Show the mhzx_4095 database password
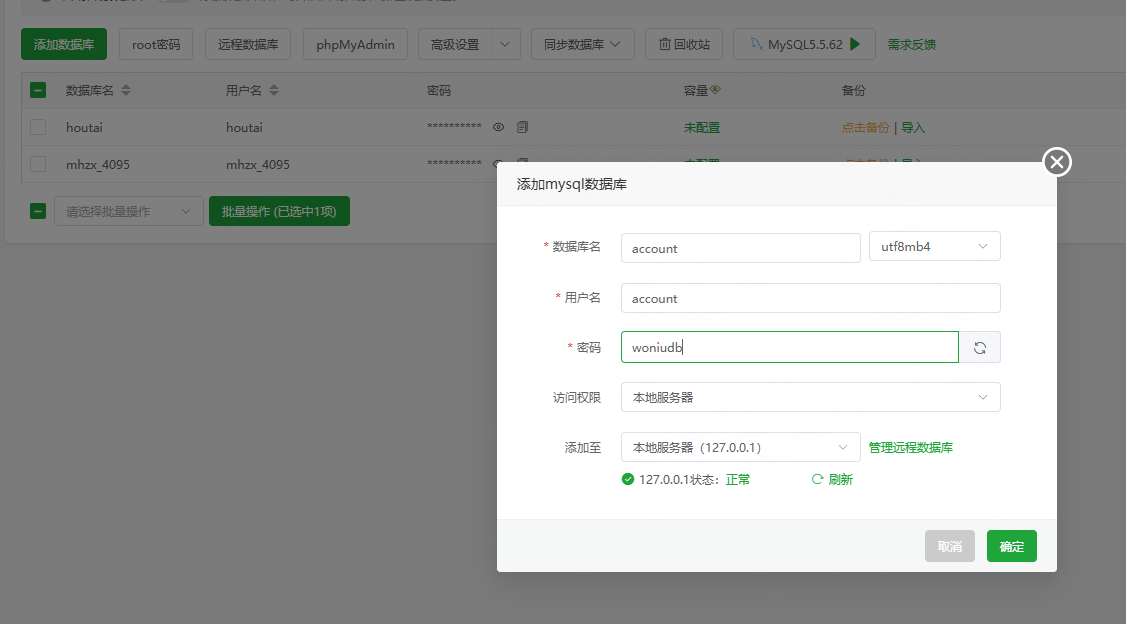This screenshot has width=1126, height=624. [x=498, y=164]
